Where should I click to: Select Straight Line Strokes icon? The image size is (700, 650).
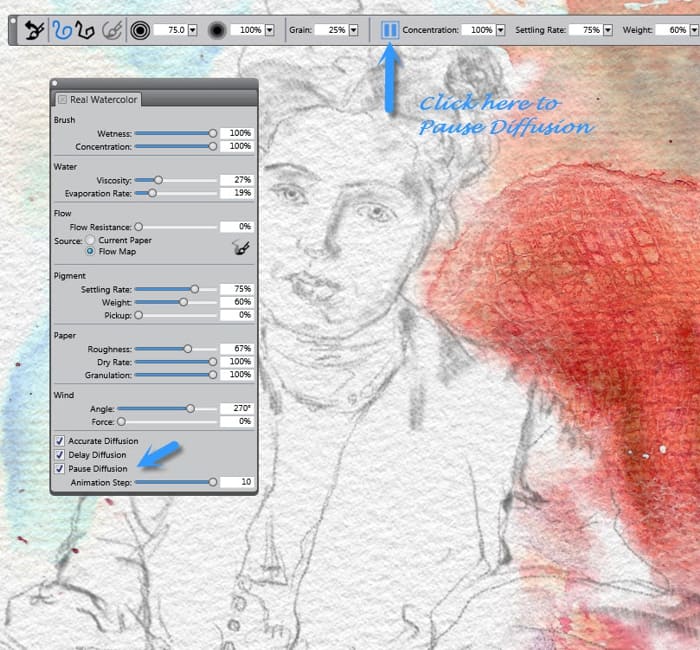tap(85, 30)
